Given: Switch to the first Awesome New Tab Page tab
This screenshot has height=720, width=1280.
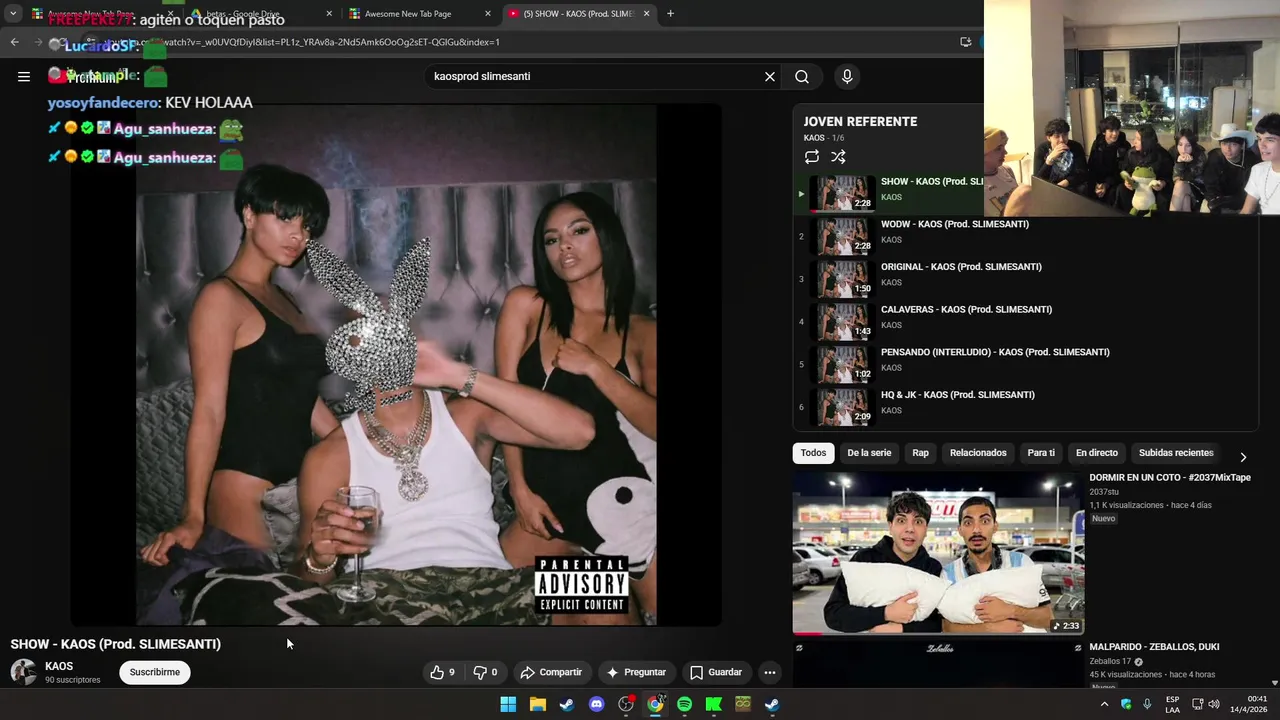Looking at the screenshot, I should [x=100, y=13].
